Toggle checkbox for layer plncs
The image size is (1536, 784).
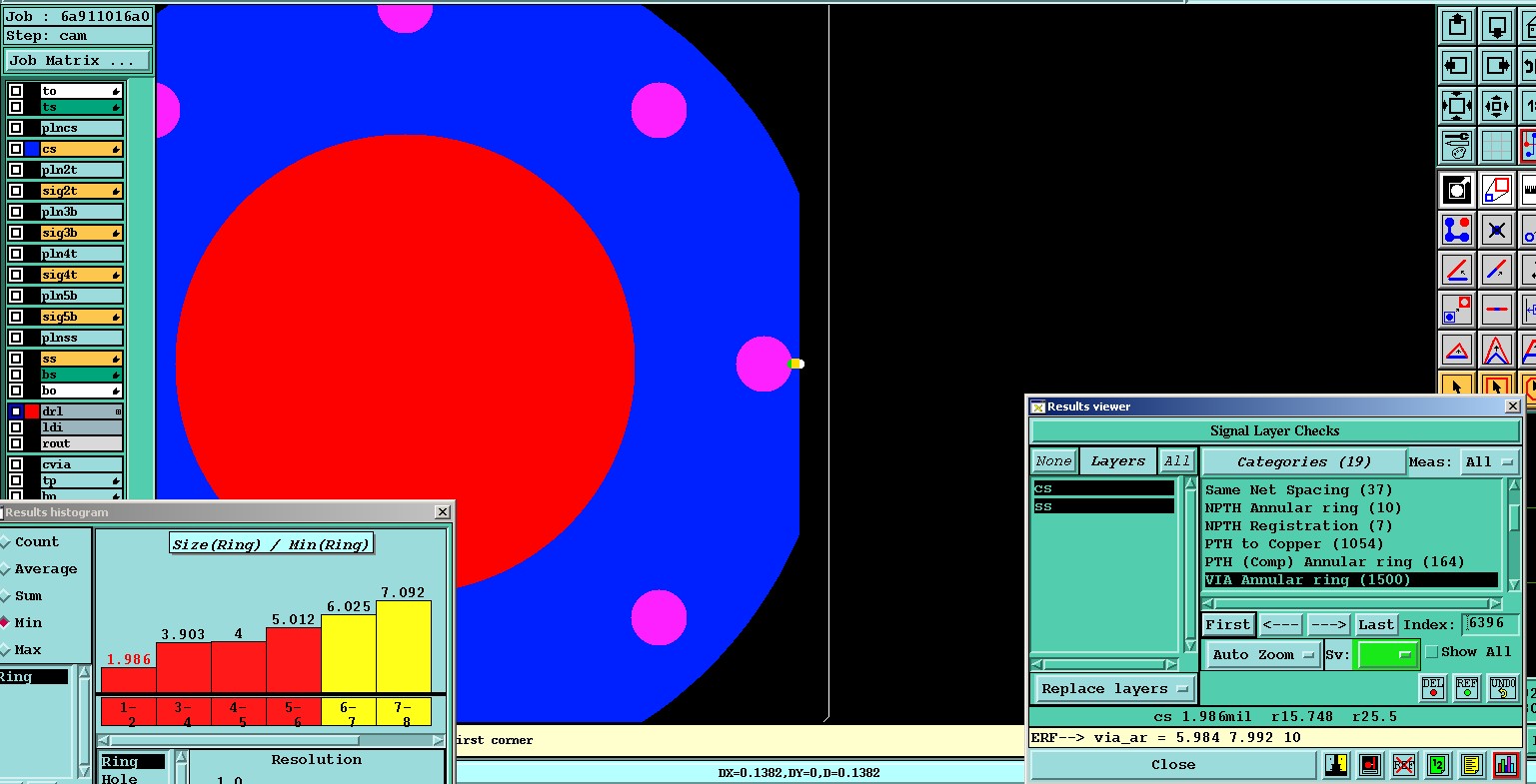click(16, 128)
